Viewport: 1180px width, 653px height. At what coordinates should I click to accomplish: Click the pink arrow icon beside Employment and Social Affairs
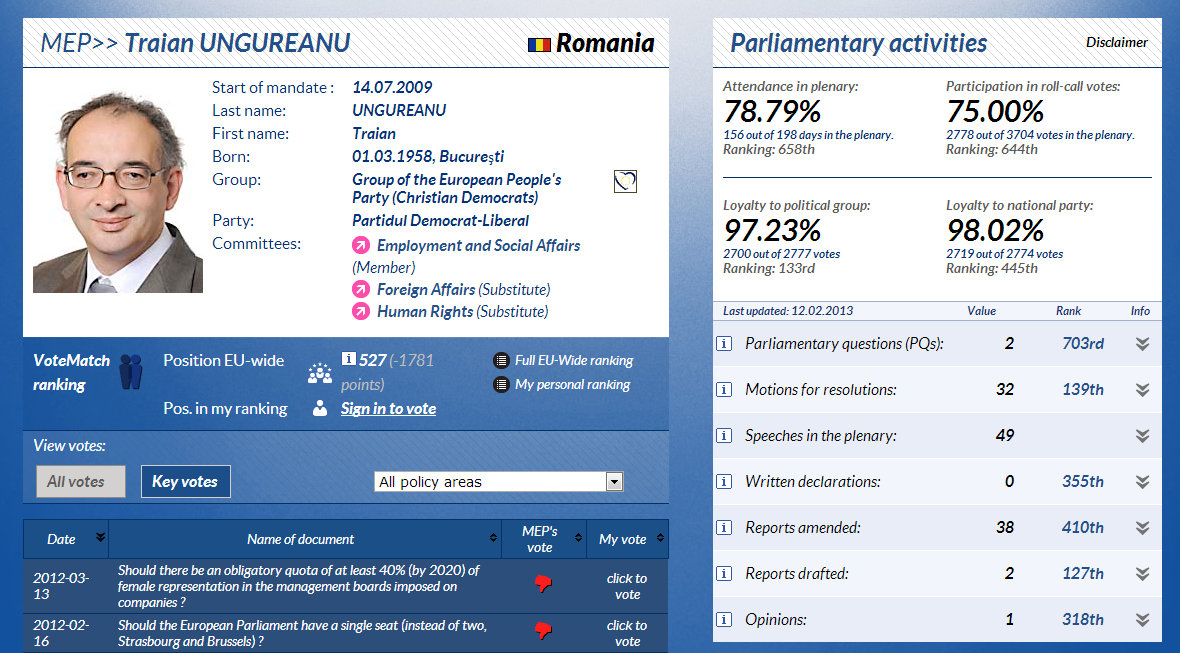point(361,246)
